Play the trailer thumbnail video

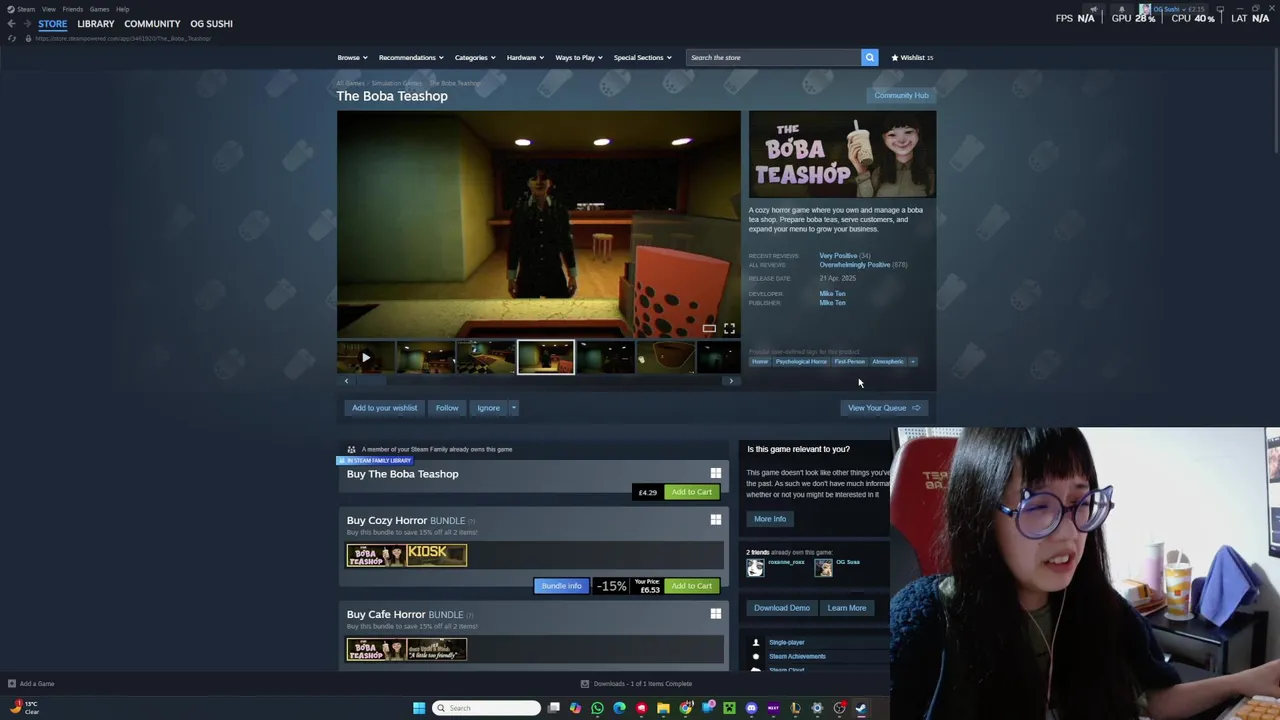[x=366, y=357]
